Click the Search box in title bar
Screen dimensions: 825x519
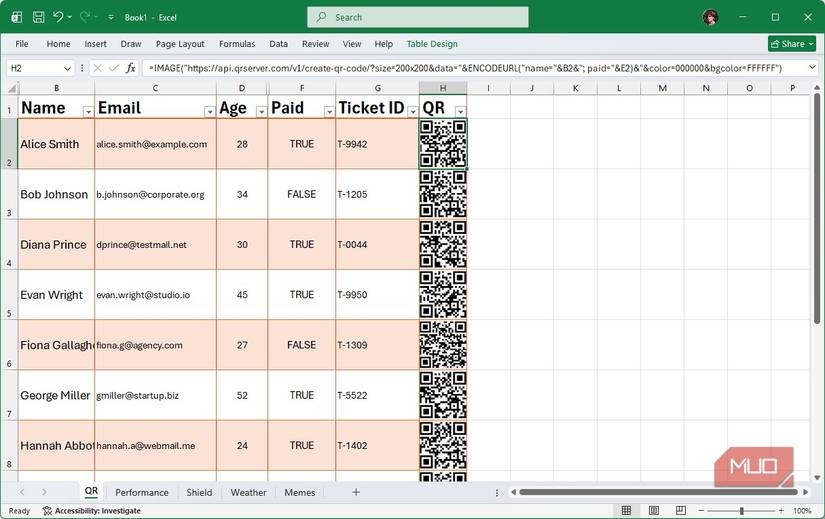(x=417, y=17)
